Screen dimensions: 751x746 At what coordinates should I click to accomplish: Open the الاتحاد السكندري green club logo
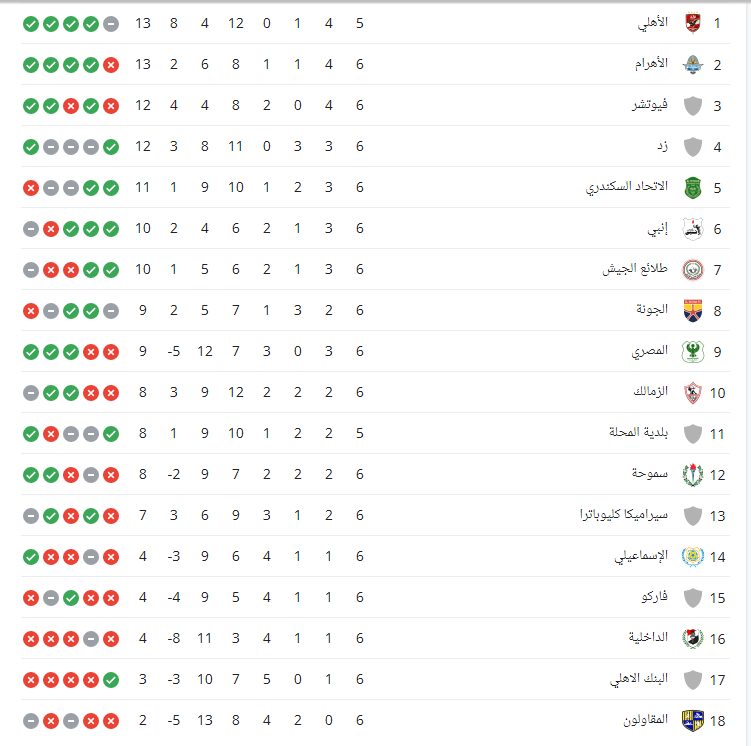point(691,187)
